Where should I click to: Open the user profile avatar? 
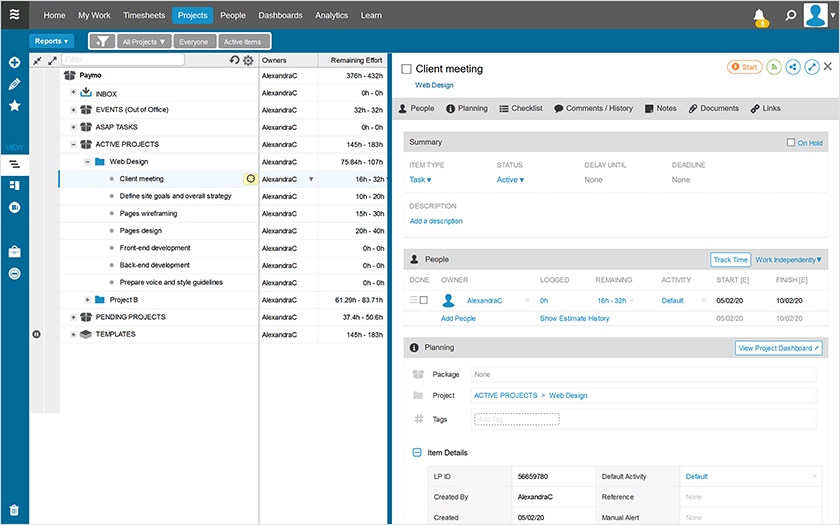click(815, 15)
